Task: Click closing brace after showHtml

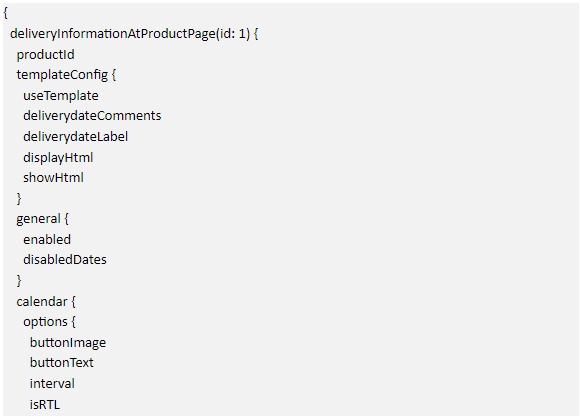Action: click(19, 199)
